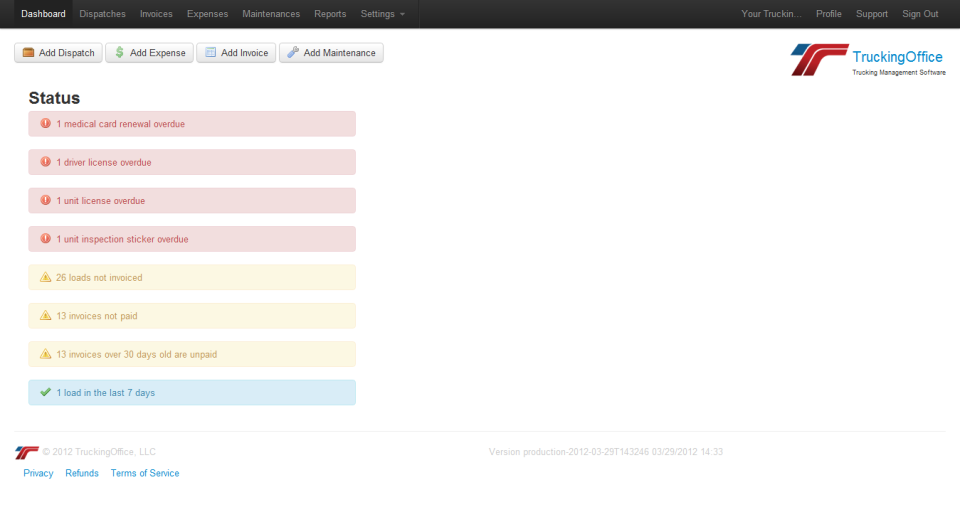
Task: Open the Your Truckin... company link
Action: click(x=771, y=13)
